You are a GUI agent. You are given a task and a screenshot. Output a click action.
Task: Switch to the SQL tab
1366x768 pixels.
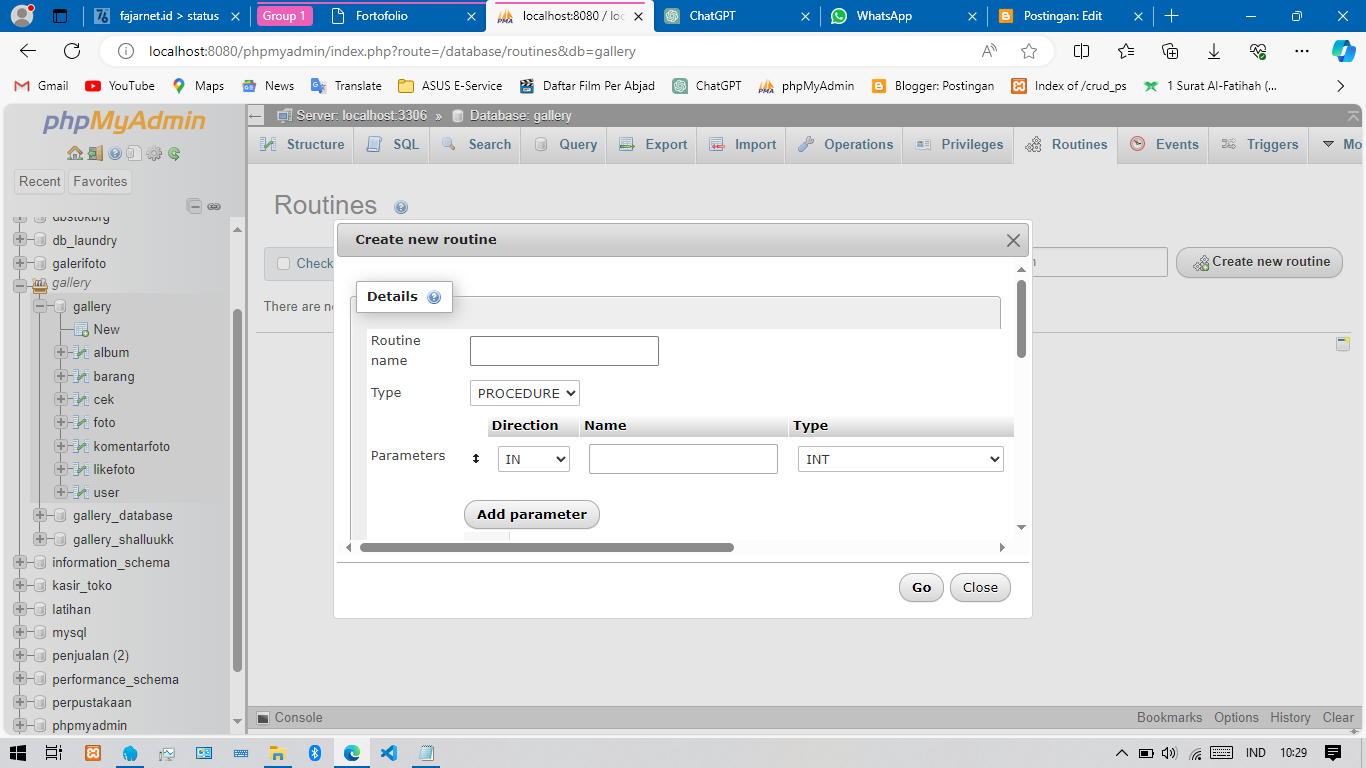click(393, 145)
